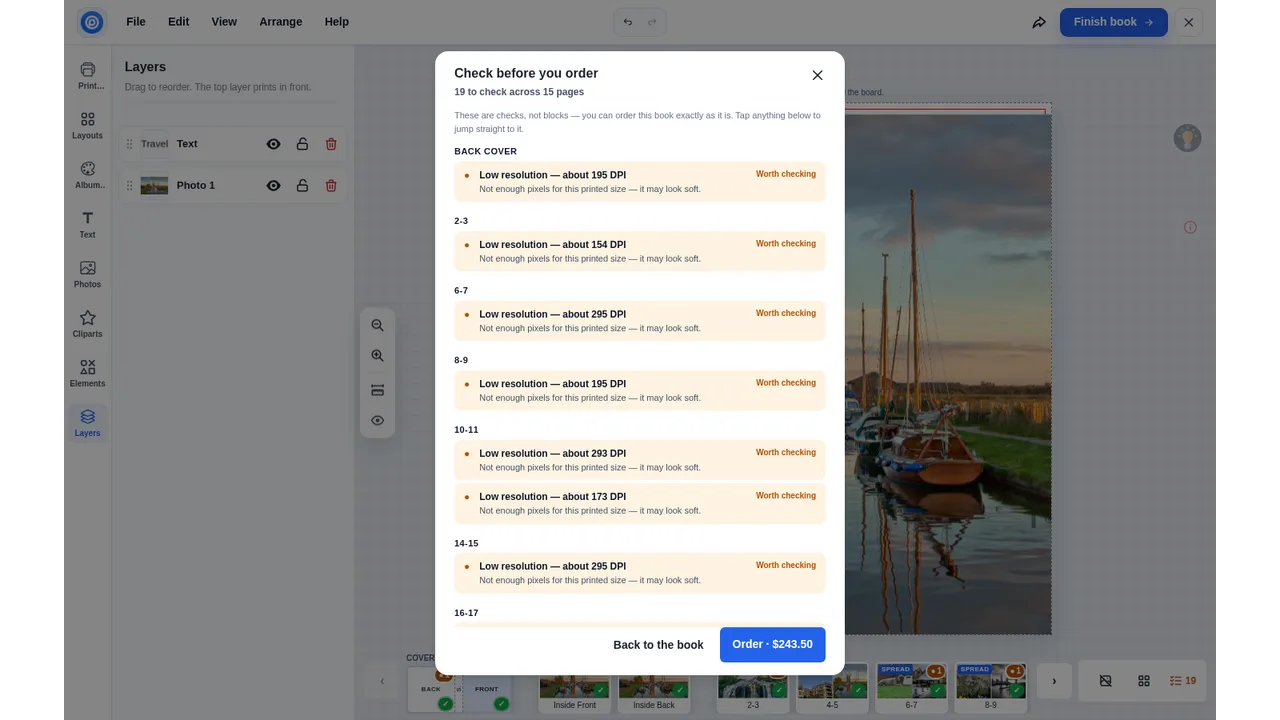The width and height of the screenshot is (1280, 720).
Task: Open the Photos sidebar panel
Action: tap(88, 274)
